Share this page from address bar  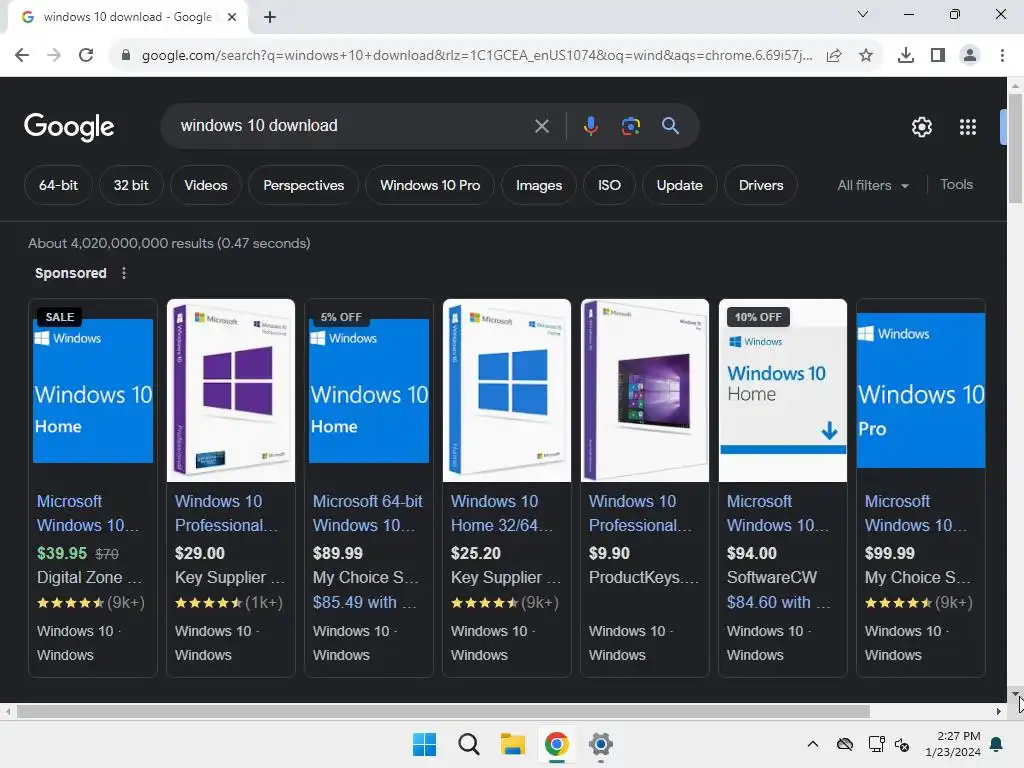click(834, 56)
